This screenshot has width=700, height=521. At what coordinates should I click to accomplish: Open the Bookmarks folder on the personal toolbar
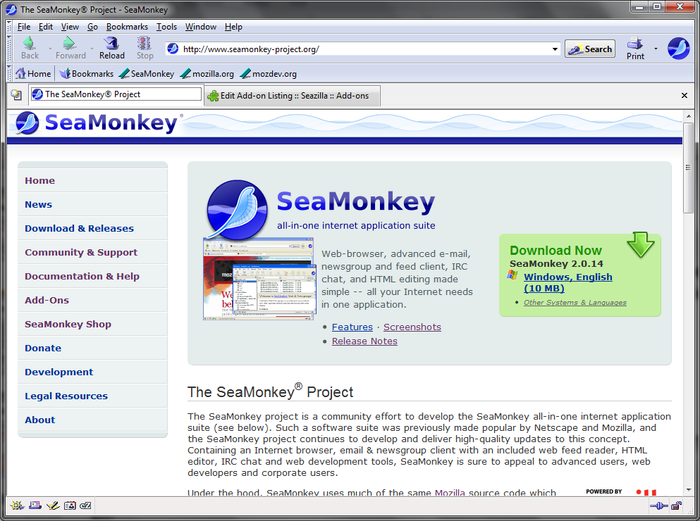[x=87, y=74]
